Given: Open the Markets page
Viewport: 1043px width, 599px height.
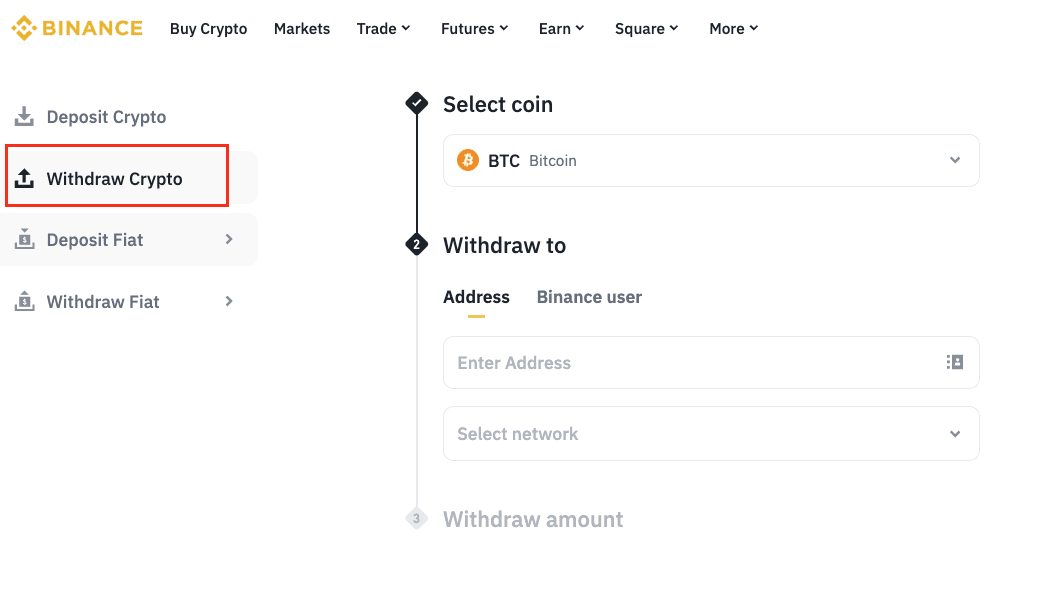Looking at the screenshot, I should point(302,29).
